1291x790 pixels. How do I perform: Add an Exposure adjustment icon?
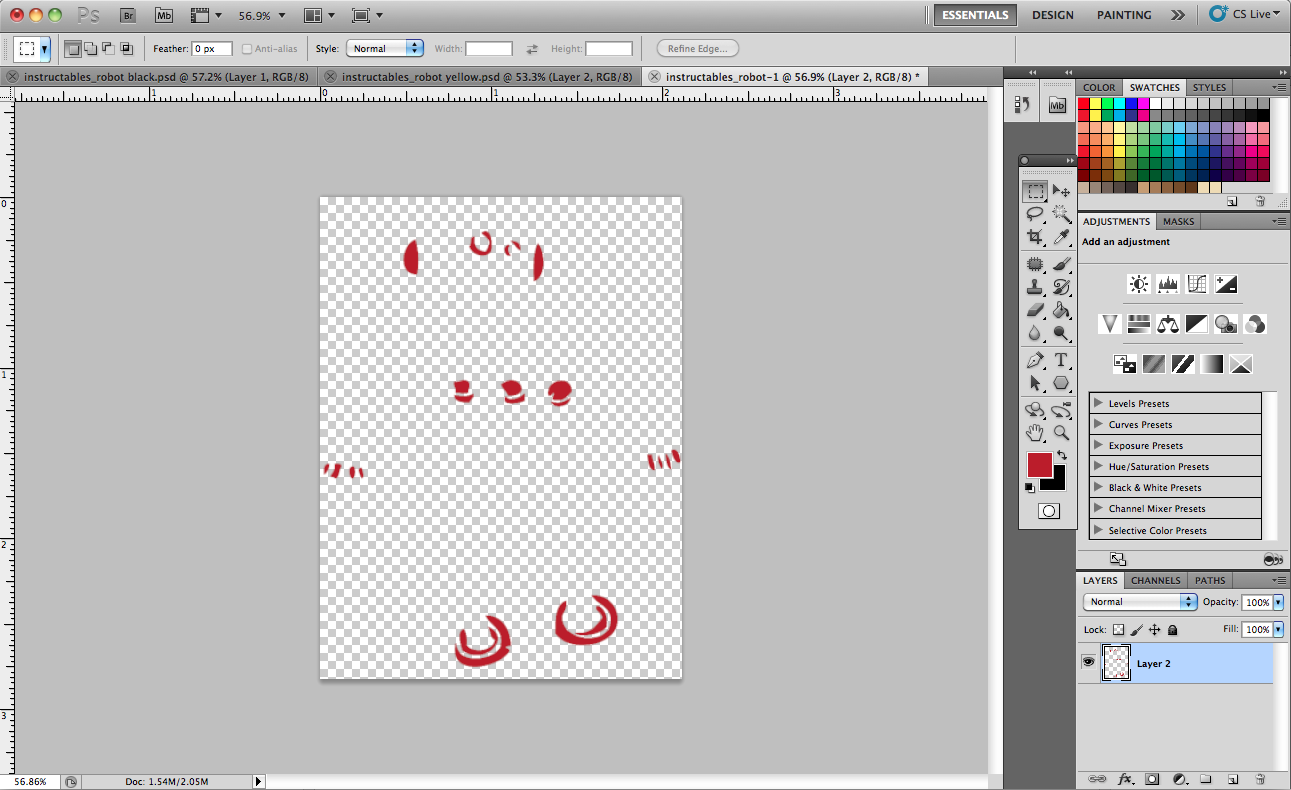[1226, 284]
